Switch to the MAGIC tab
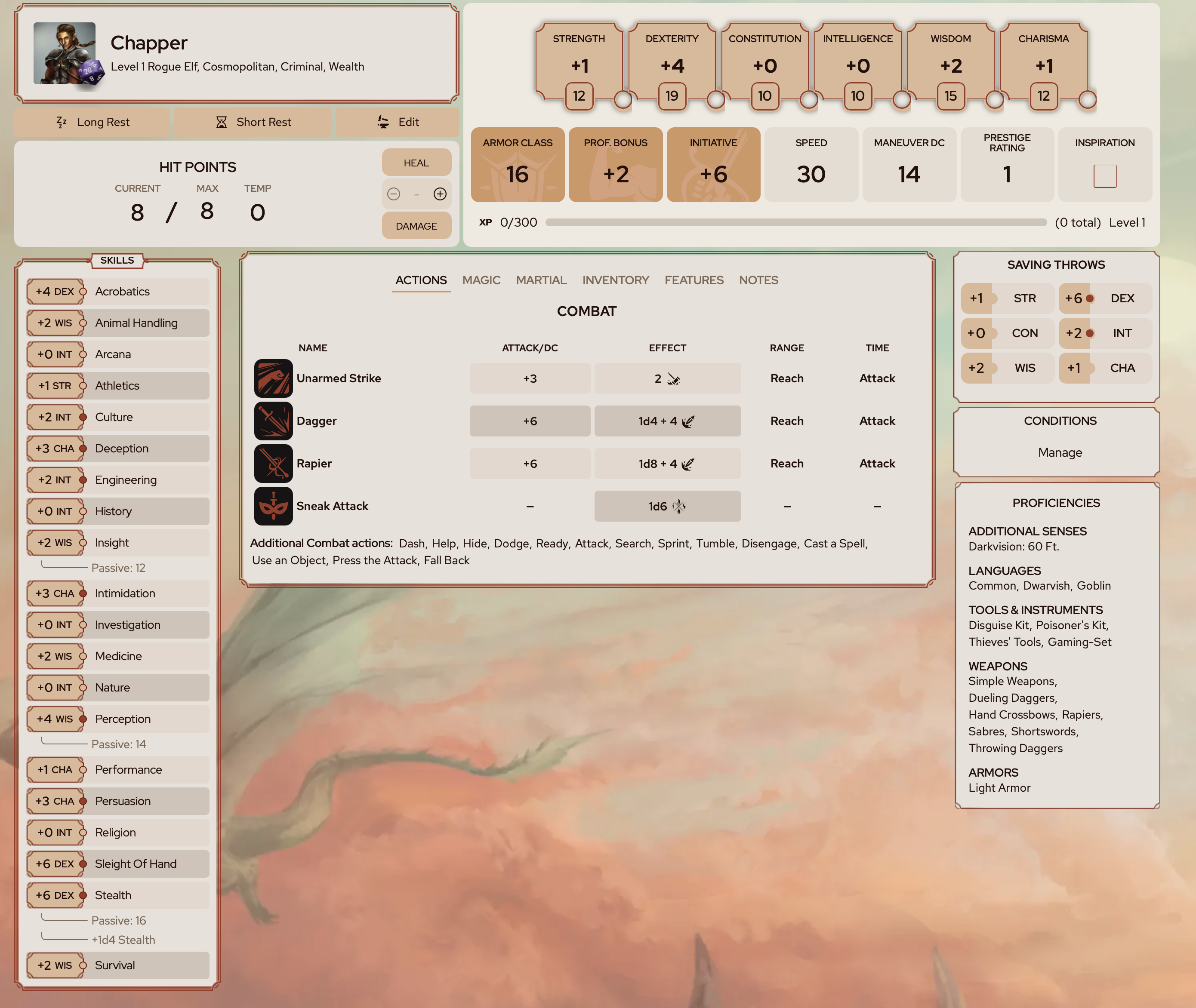This screenshot has width=1196, height=1008. click(481, 280)
